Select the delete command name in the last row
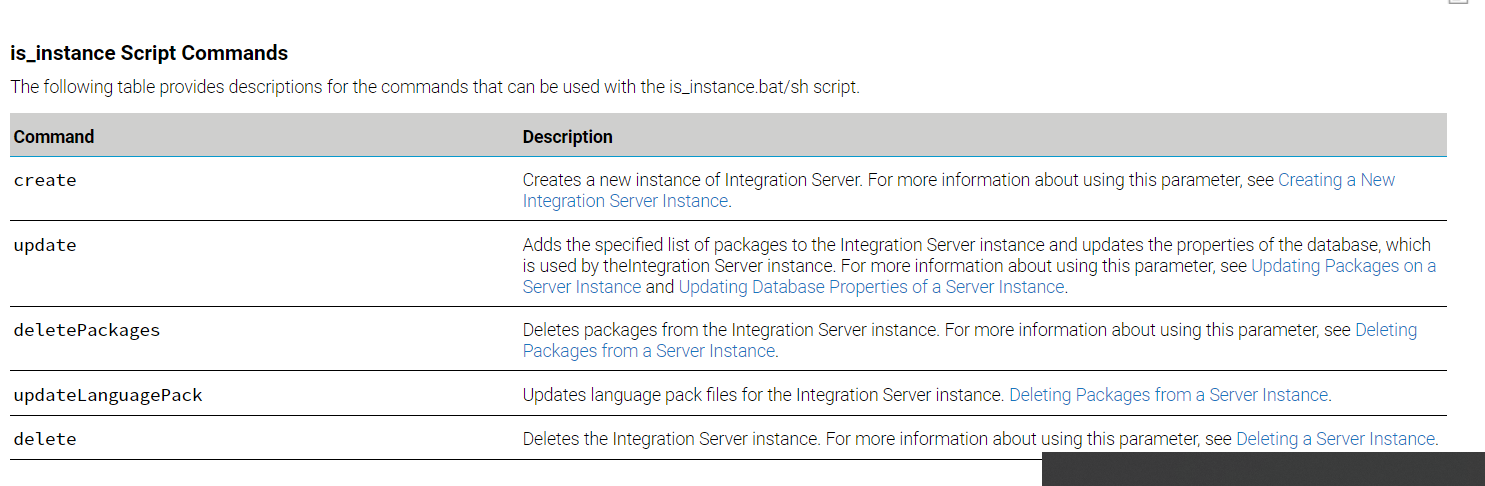1485x486 pixels. pos(45,439)
